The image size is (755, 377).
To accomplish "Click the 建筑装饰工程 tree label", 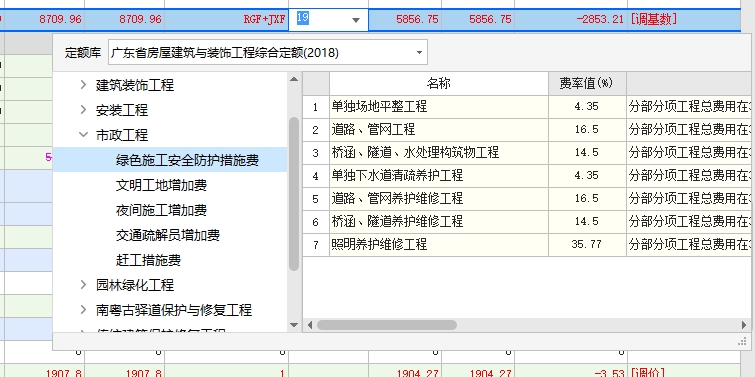I will click(135, 85).
